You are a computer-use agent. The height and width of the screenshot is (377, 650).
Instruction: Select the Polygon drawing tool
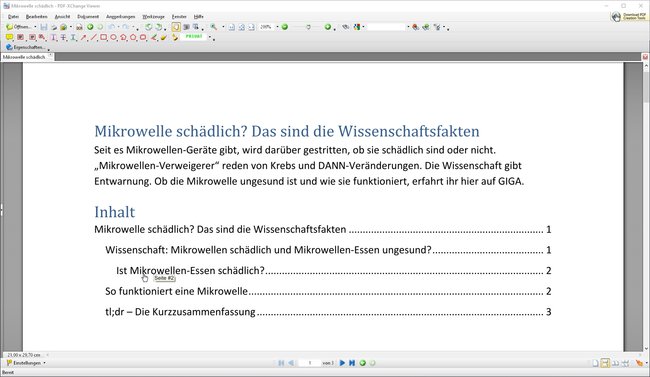tap(133, 37)
